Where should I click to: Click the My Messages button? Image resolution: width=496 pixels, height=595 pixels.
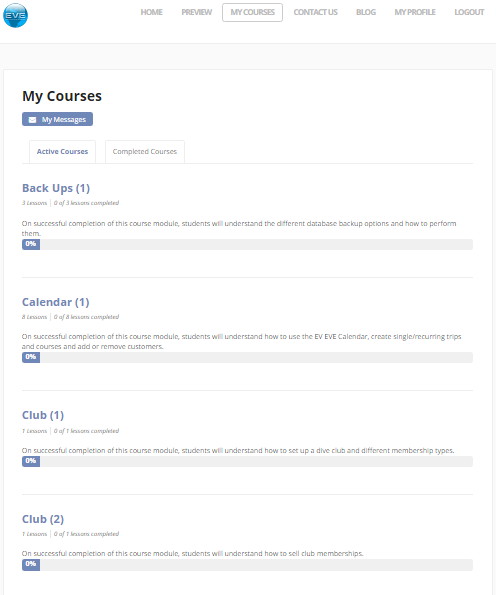57,119
